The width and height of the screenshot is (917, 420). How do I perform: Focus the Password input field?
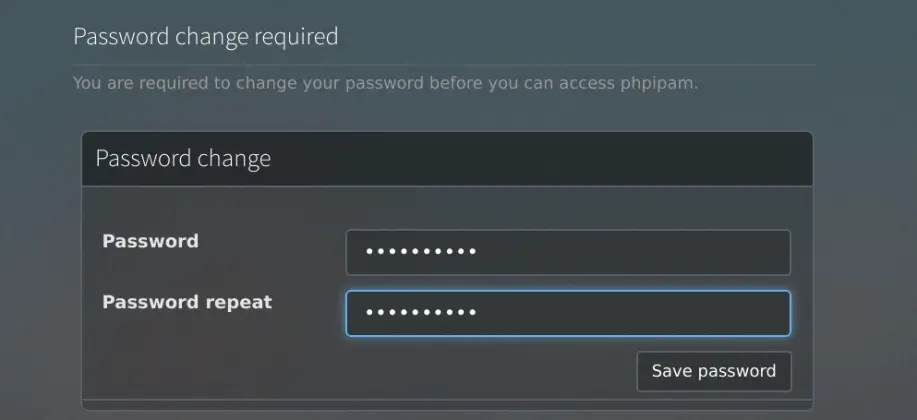click(567, 252)
